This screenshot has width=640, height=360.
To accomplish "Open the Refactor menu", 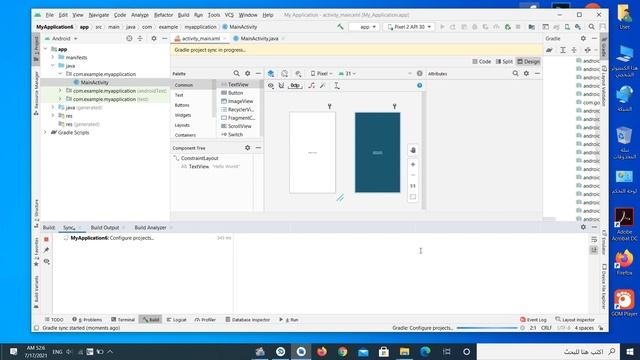I will (163, 15).
